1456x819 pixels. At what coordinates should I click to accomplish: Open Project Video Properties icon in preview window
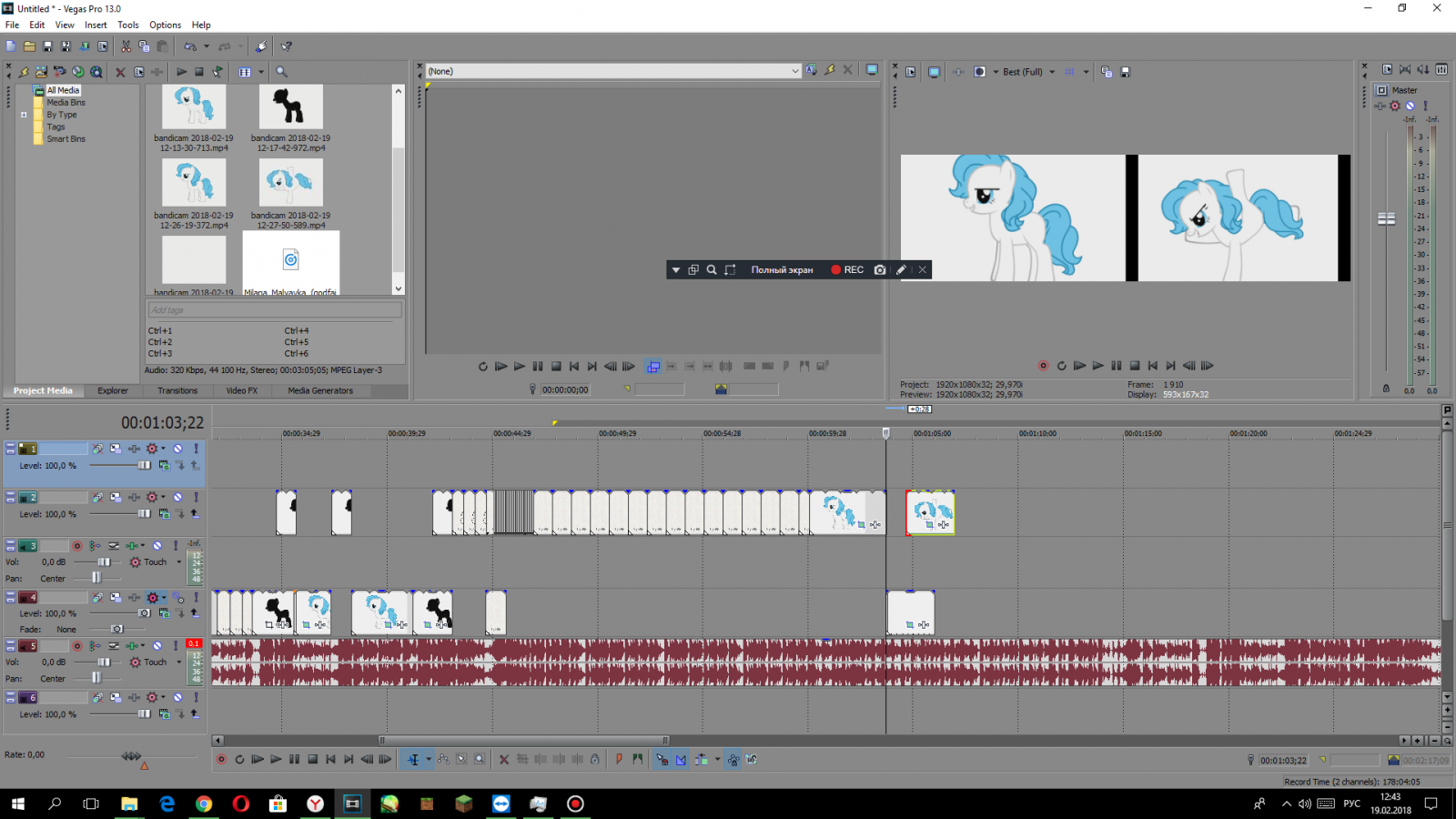click(x=911, y=72)
